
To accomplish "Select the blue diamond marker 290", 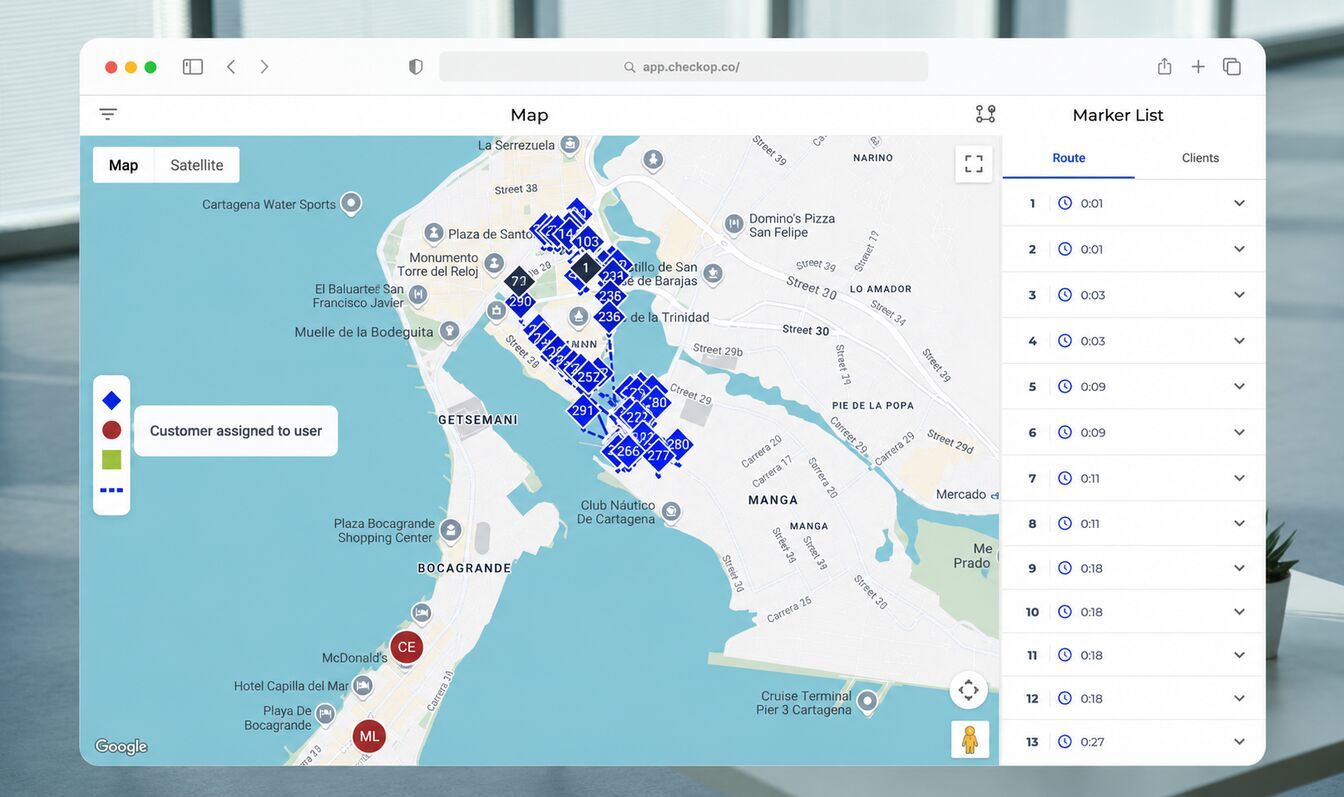I will point(520,301).
